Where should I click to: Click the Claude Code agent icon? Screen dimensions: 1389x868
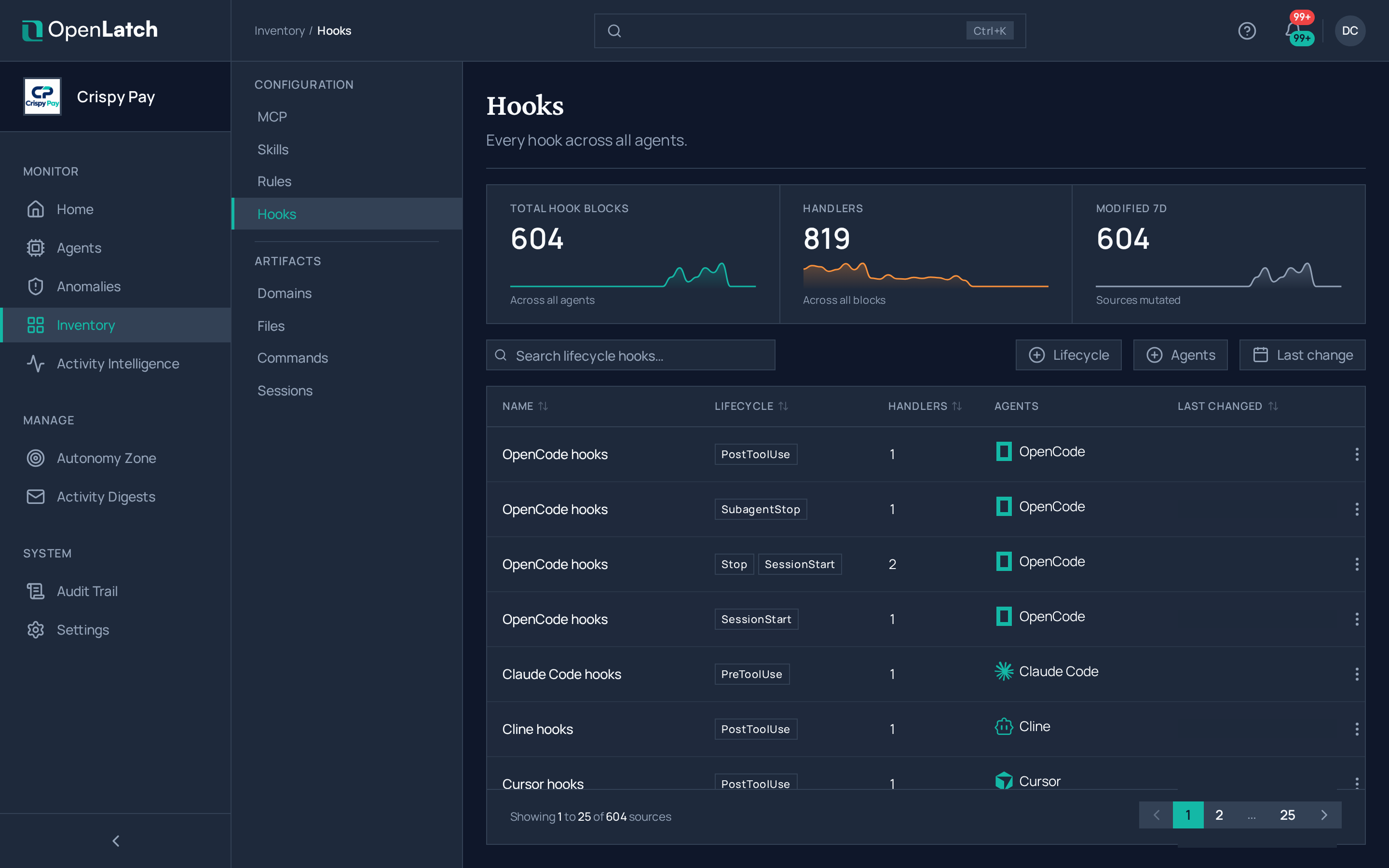click(x=1003, y=671)
